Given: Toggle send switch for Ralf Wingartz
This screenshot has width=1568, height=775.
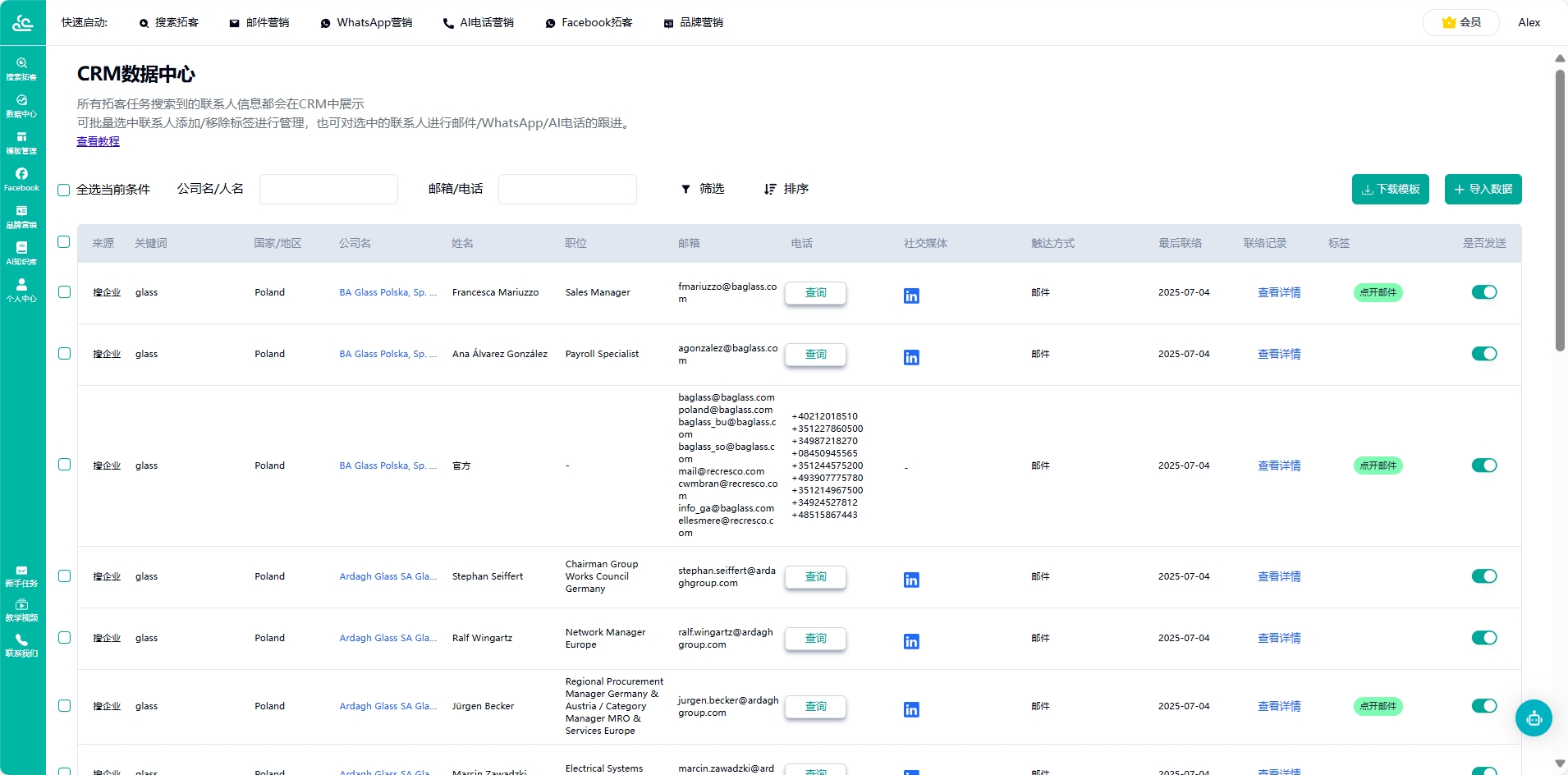Looking at the screenshot, I should coord(1484,638).
